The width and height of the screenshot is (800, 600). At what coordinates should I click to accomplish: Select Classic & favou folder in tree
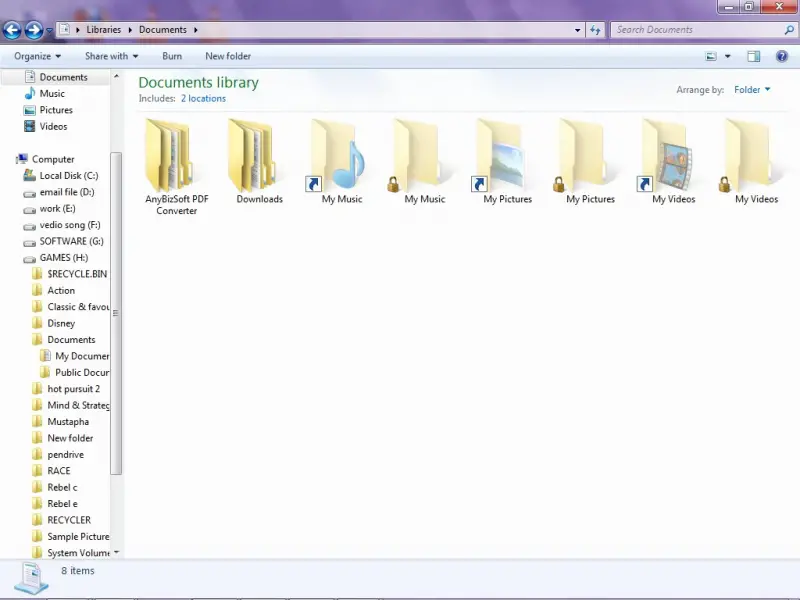pyautogui.click(x=70, y=307)
